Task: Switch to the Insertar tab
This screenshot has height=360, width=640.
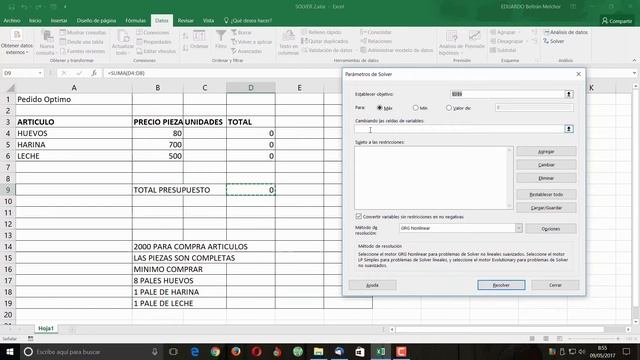Action: (x=59, y=20)
